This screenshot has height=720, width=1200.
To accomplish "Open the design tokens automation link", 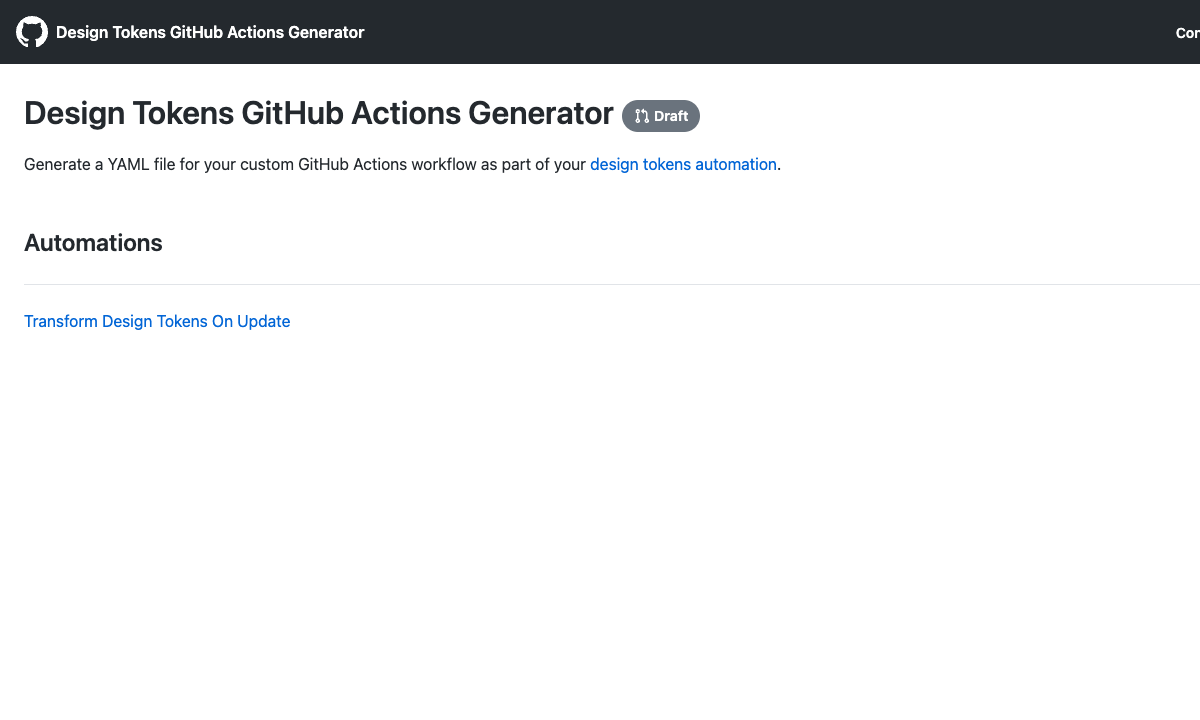I will tap(683, 164).
